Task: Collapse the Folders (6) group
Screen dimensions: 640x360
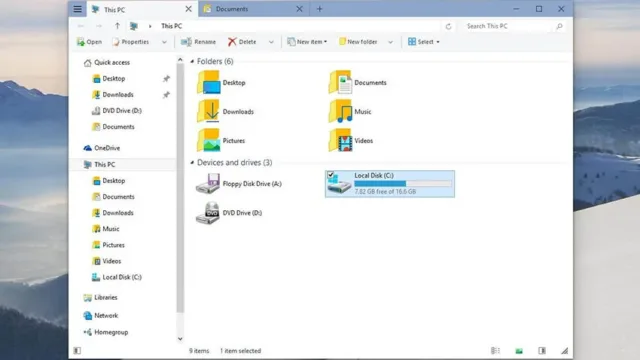Action: [x=192, y=62]
